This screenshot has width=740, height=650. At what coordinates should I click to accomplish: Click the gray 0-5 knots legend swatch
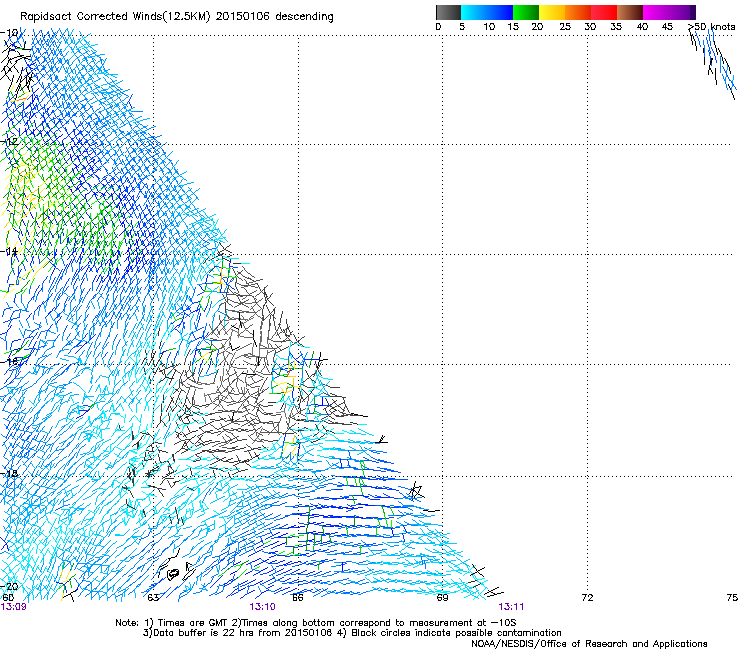(448, 12)
